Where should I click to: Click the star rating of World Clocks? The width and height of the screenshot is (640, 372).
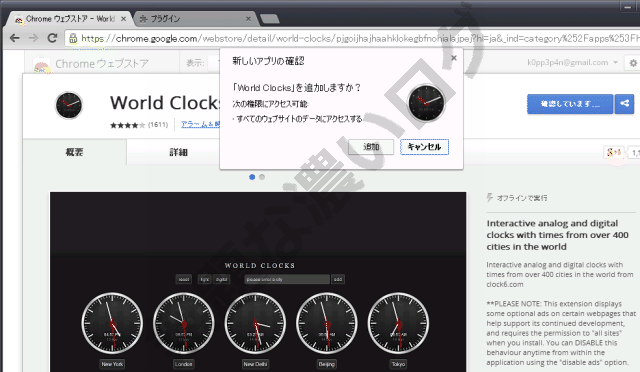127,125
